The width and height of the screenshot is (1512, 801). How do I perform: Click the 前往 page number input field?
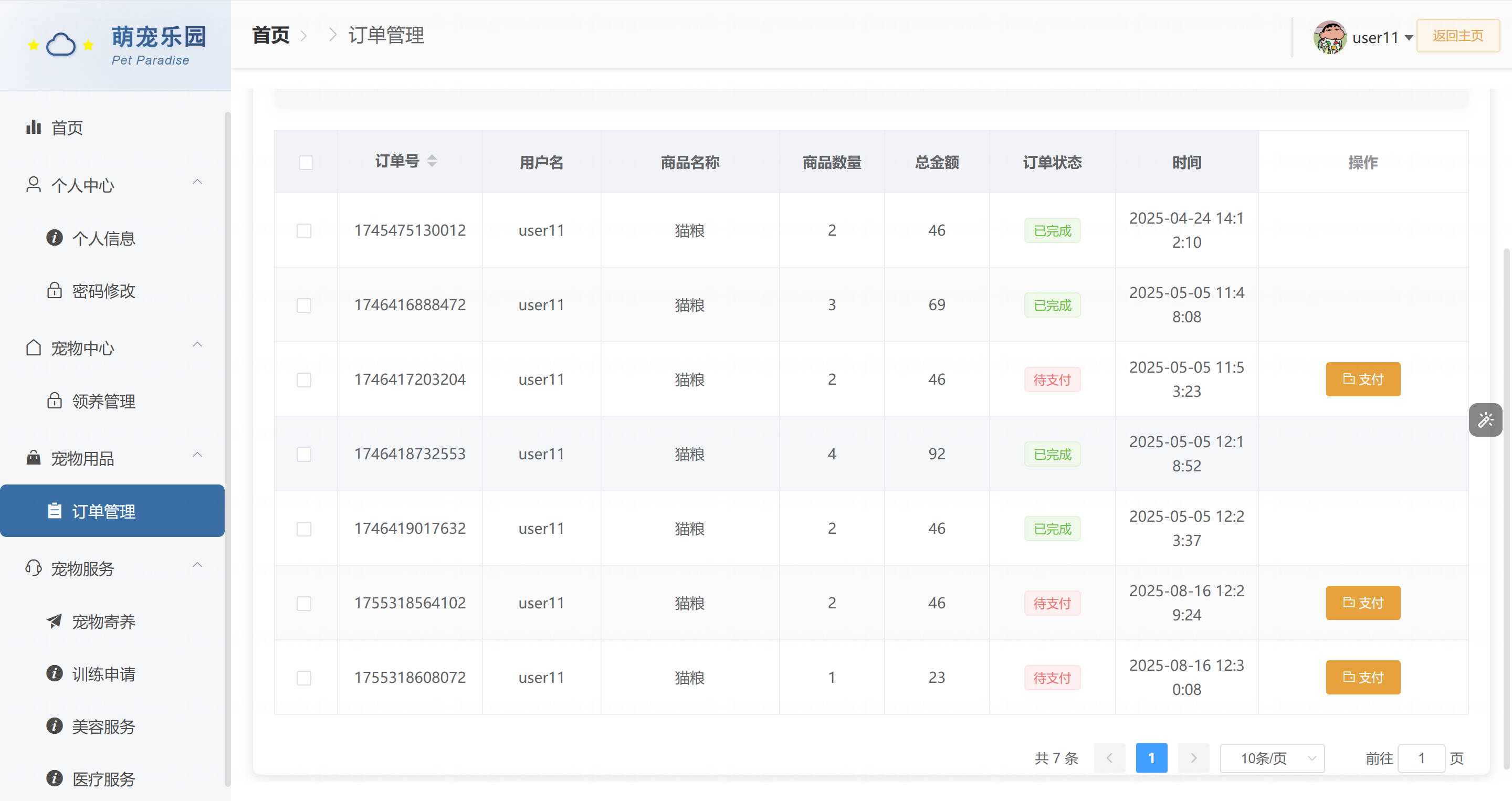coord(1421,758)
